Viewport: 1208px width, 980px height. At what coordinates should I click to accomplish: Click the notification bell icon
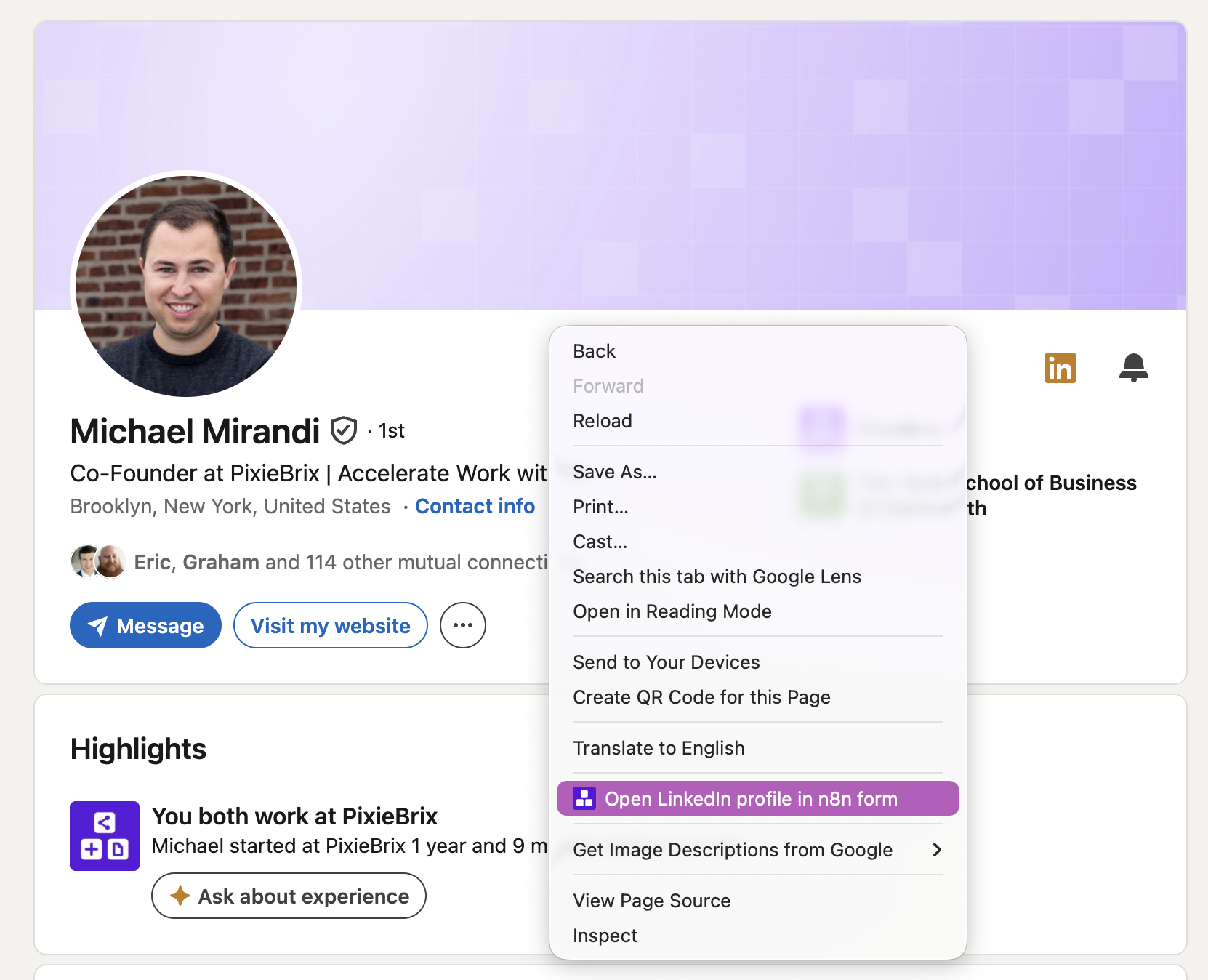[1133, 367]
